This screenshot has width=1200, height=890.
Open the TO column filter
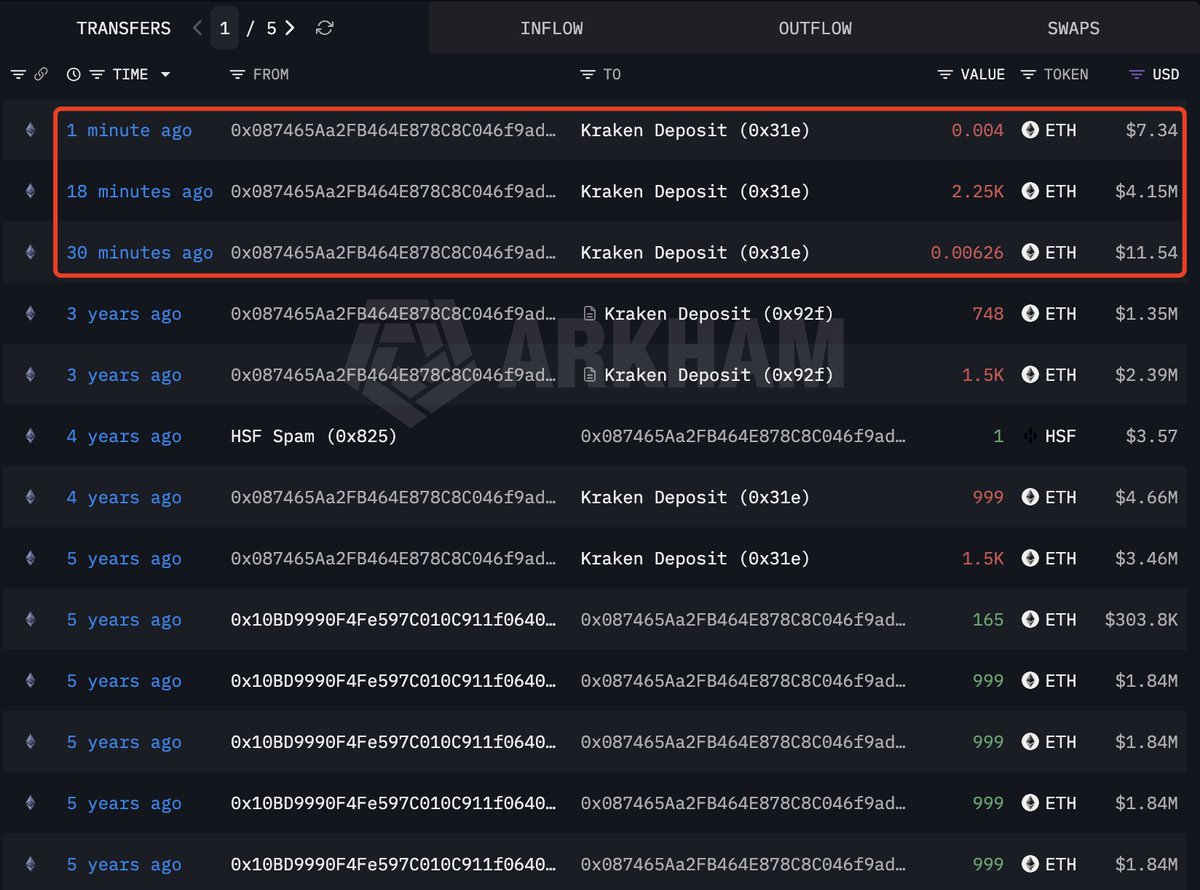[587, 74]
